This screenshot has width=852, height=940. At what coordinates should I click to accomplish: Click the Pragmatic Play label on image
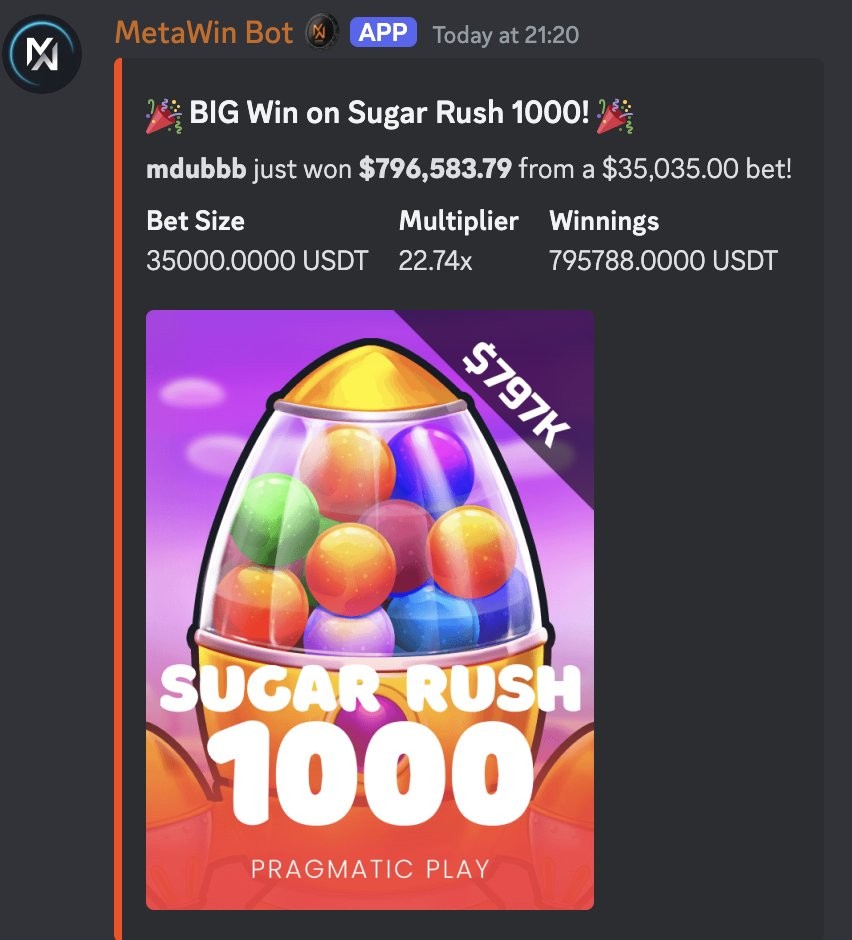(x=370, y=869)
